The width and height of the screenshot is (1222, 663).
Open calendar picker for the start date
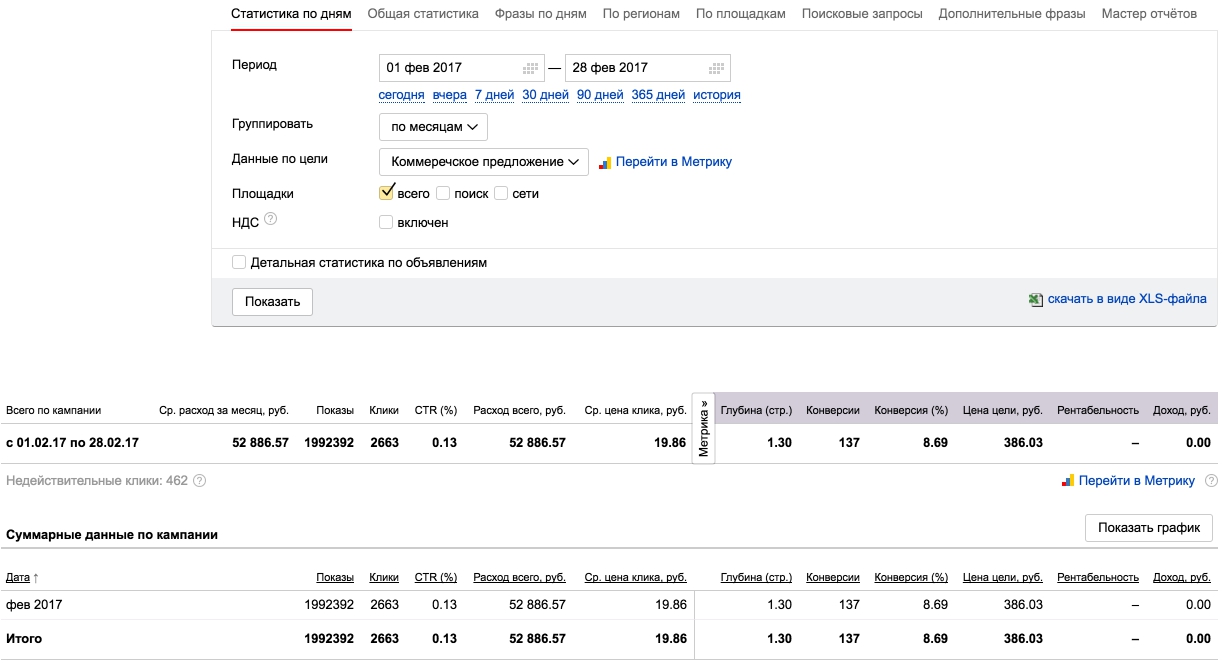pyautogui.click(x=531, y=68)
